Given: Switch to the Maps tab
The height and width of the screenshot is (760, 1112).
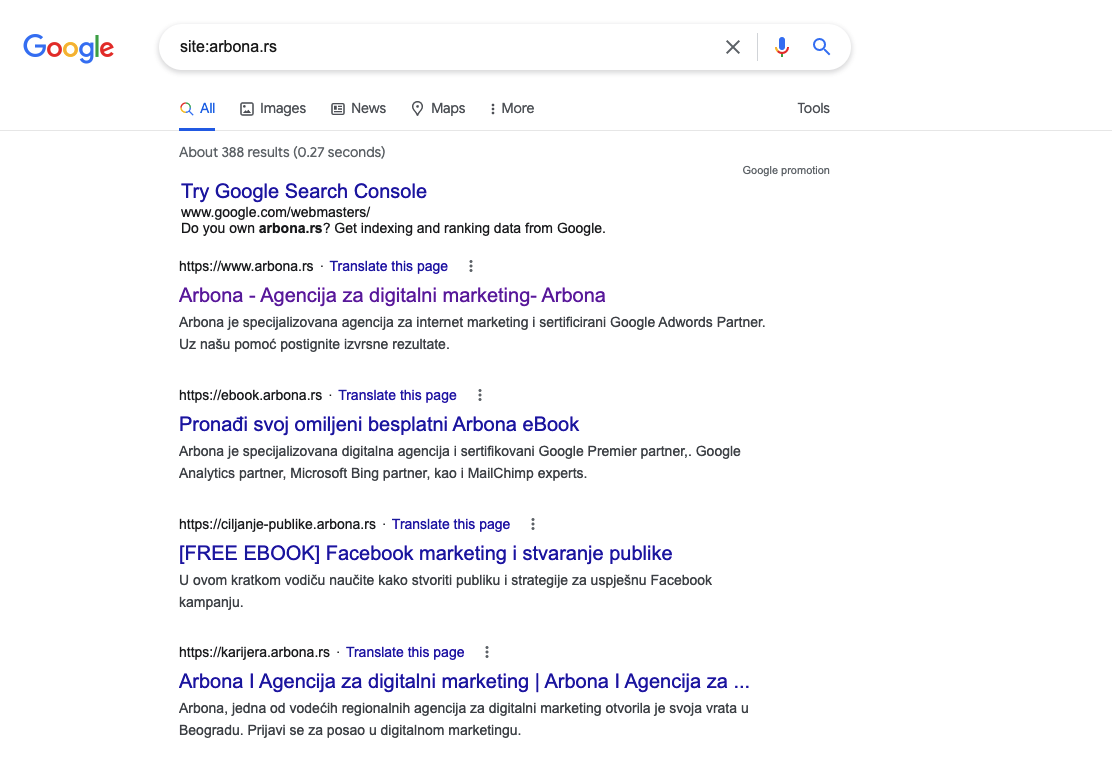Looking at the screenshot, I should (x=438, y=108).
